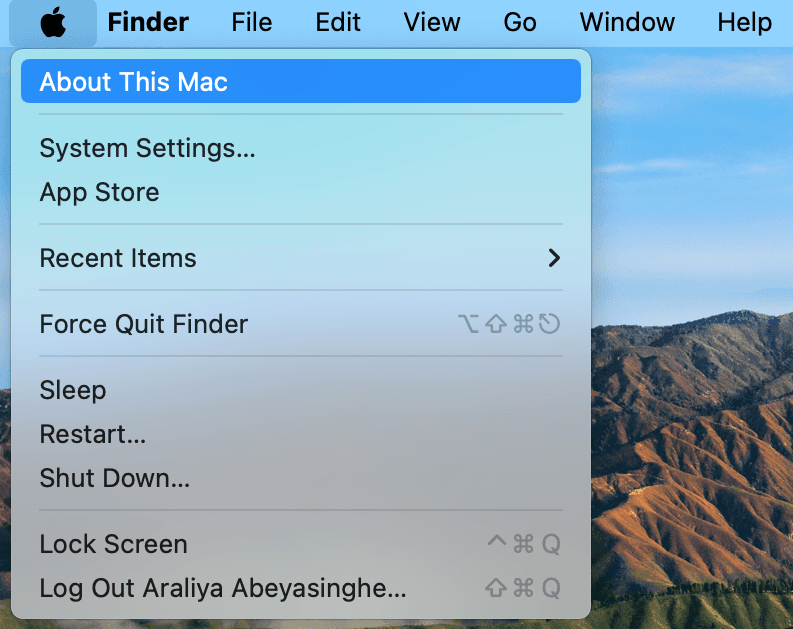Image resolution: width=793 pixels, height=629 pixels.
Task: Open System Settings from Apple menu
Action: click(147, 148)
